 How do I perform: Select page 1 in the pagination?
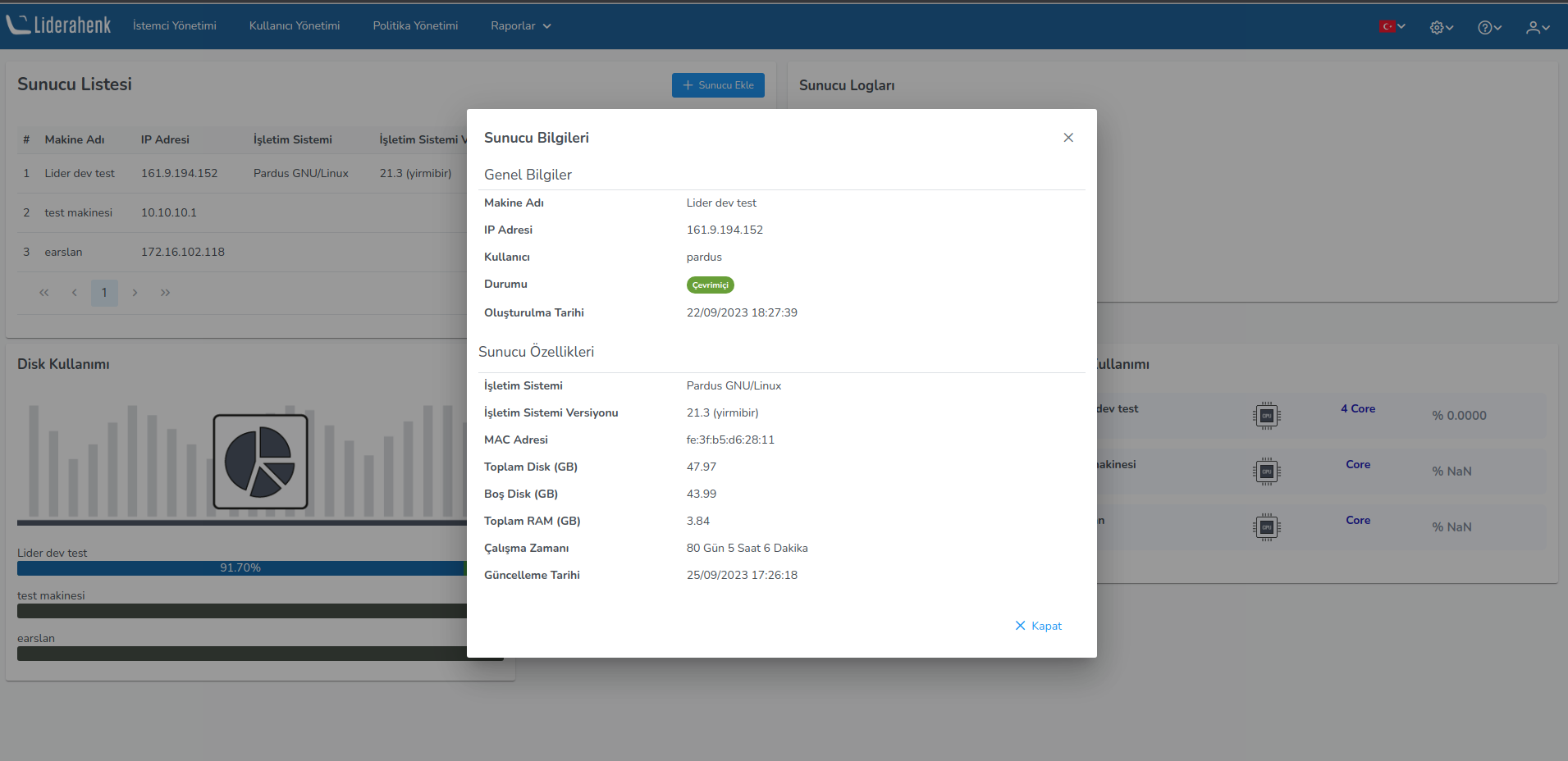coord(104,293)
